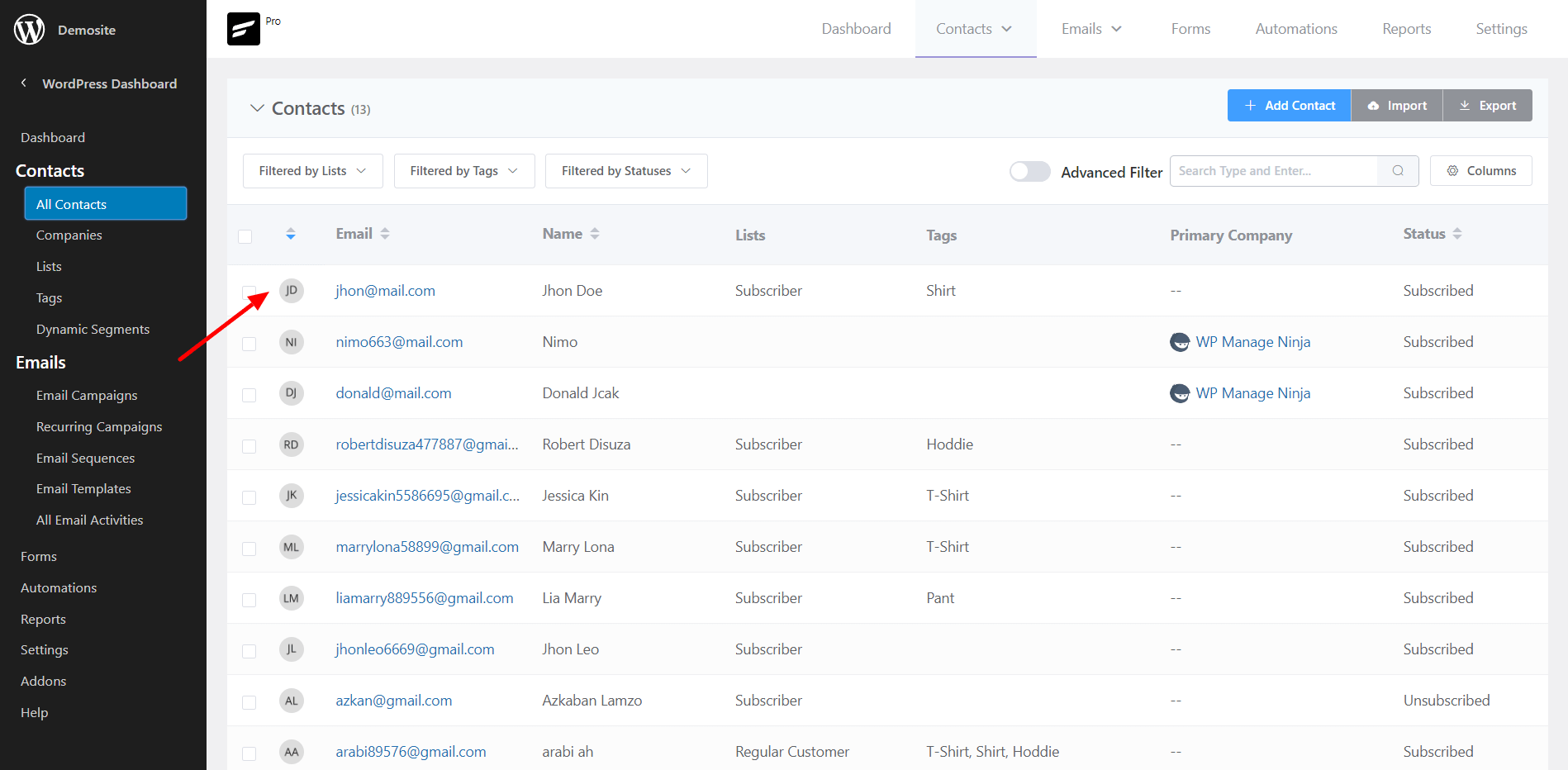Click the Email column sort arrows
The height and width of the screenshot is (770, 1568).
click(x=385, y=234)
